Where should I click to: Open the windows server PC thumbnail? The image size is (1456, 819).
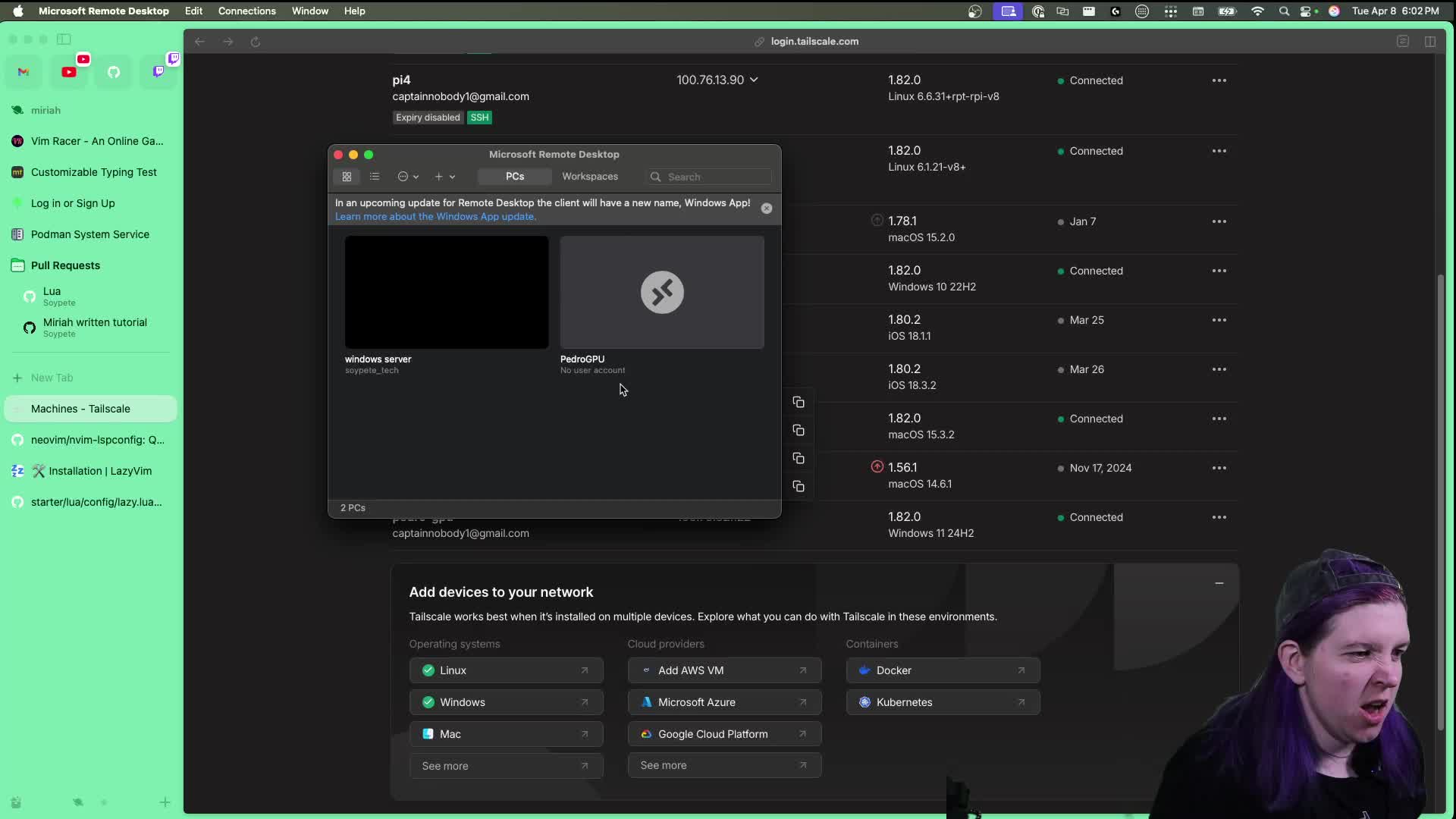coord(447,293)
